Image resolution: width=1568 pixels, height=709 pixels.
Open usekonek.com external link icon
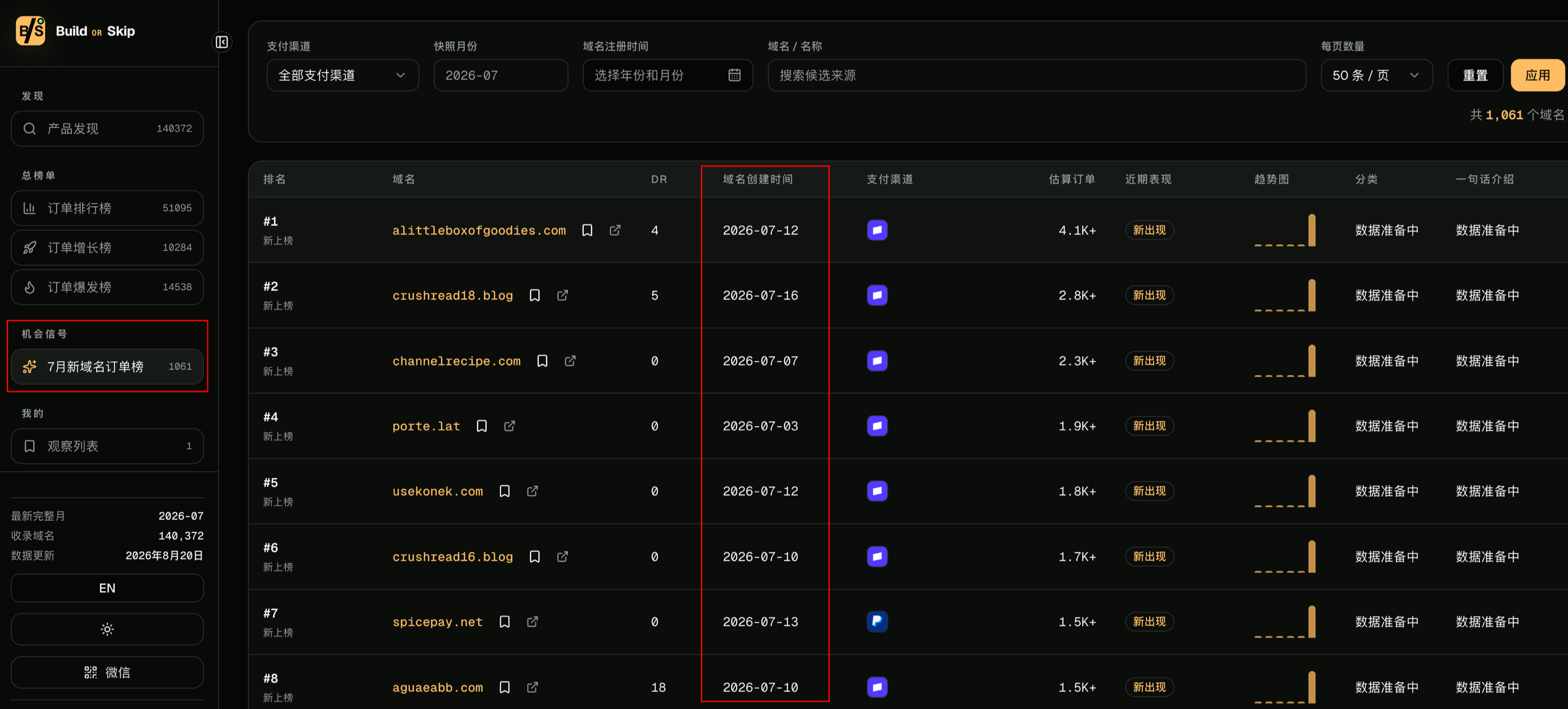(532, 491)
